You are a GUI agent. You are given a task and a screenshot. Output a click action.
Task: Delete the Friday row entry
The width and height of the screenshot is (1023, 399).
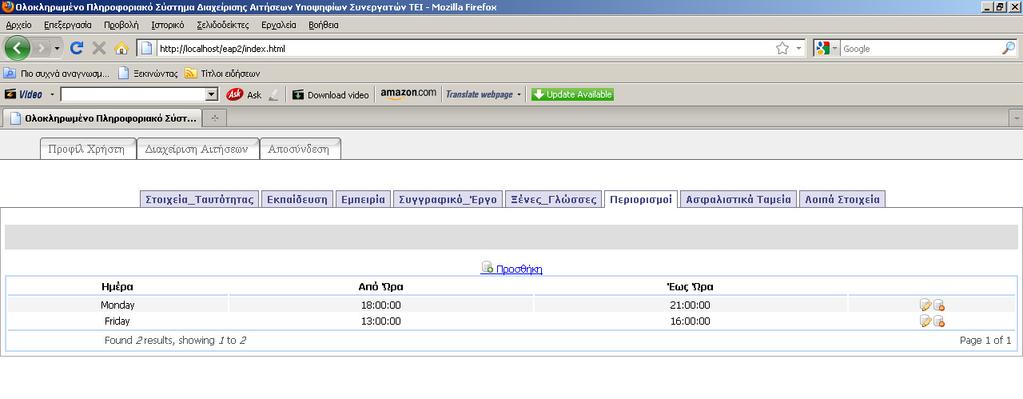tap(939, 321)
